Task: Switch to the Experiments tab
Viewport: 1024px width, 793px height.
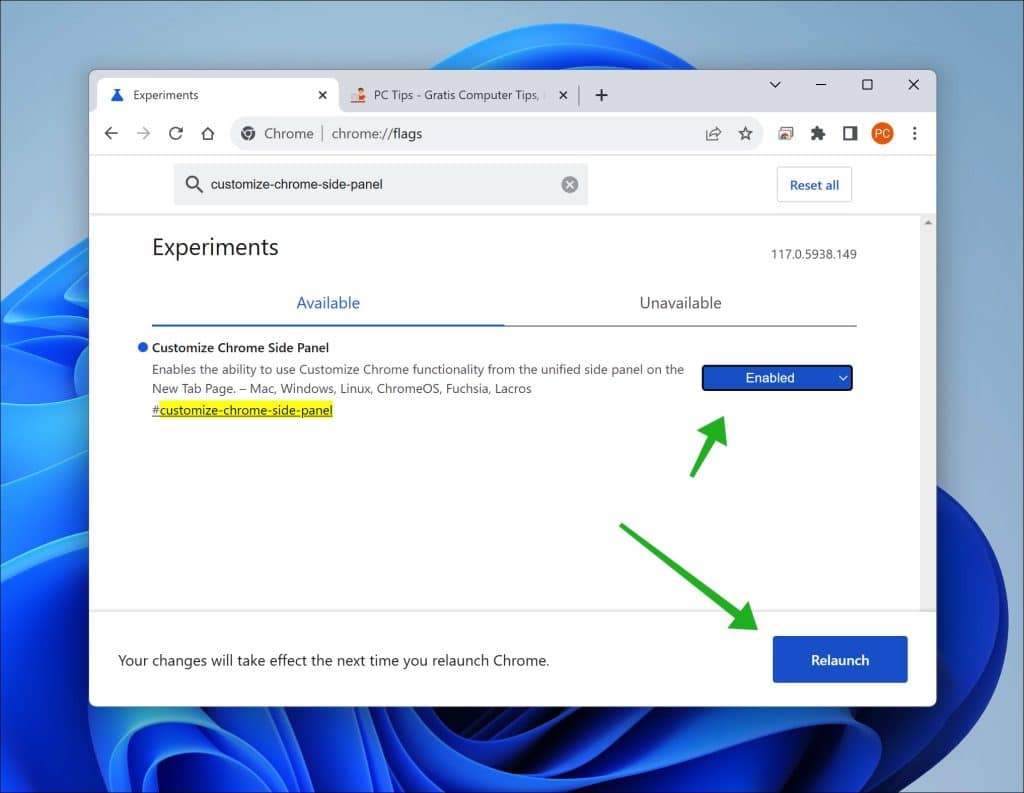Action: coord(218,95)
